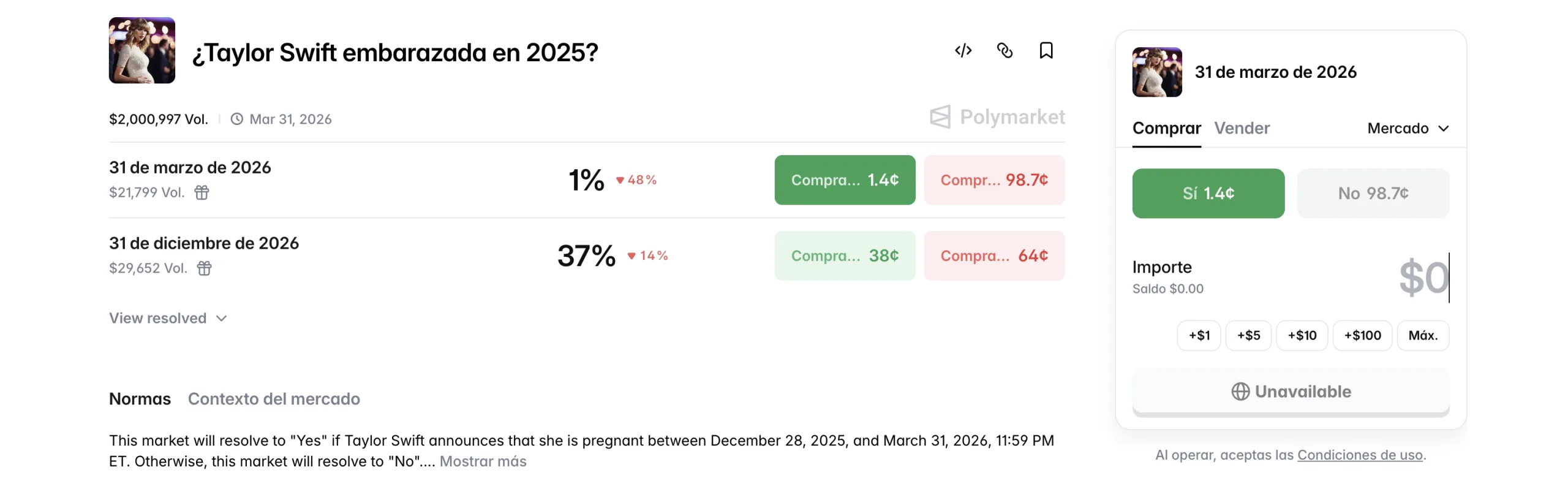The width and height of the screenshot is (1568, 497).
Task: Click the globe icon on Unavailable button
Action: pyautogui.click(x=1240, y=391)
